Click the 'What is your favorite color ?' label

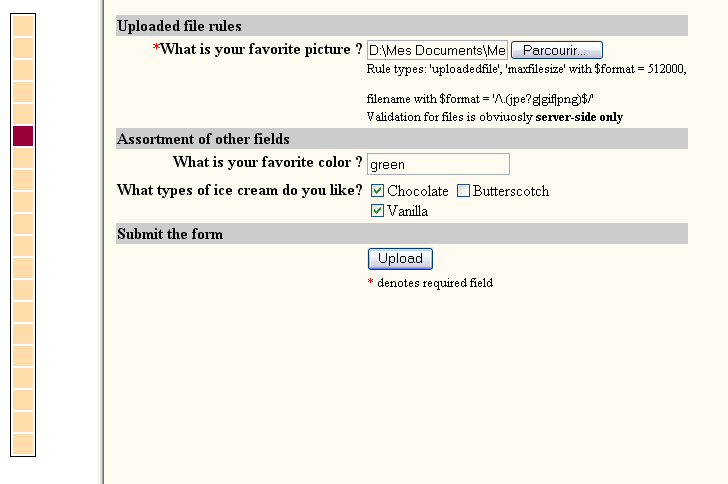[267, 162]
